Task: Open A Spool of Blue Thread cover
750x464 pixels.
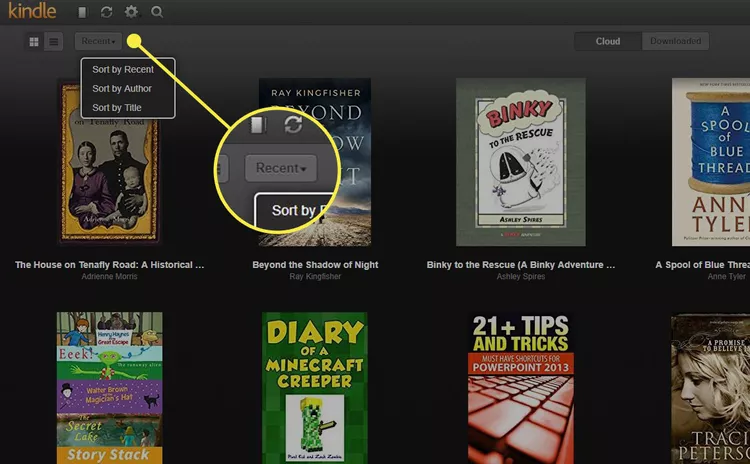Action: point(711,162)
